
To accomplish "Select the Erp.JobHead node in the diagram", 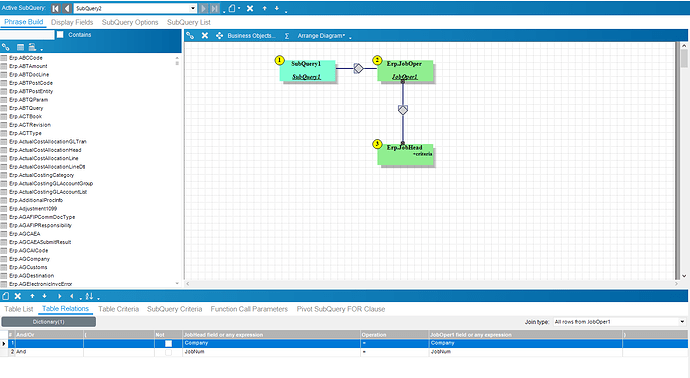I will [x=405, y=155].
